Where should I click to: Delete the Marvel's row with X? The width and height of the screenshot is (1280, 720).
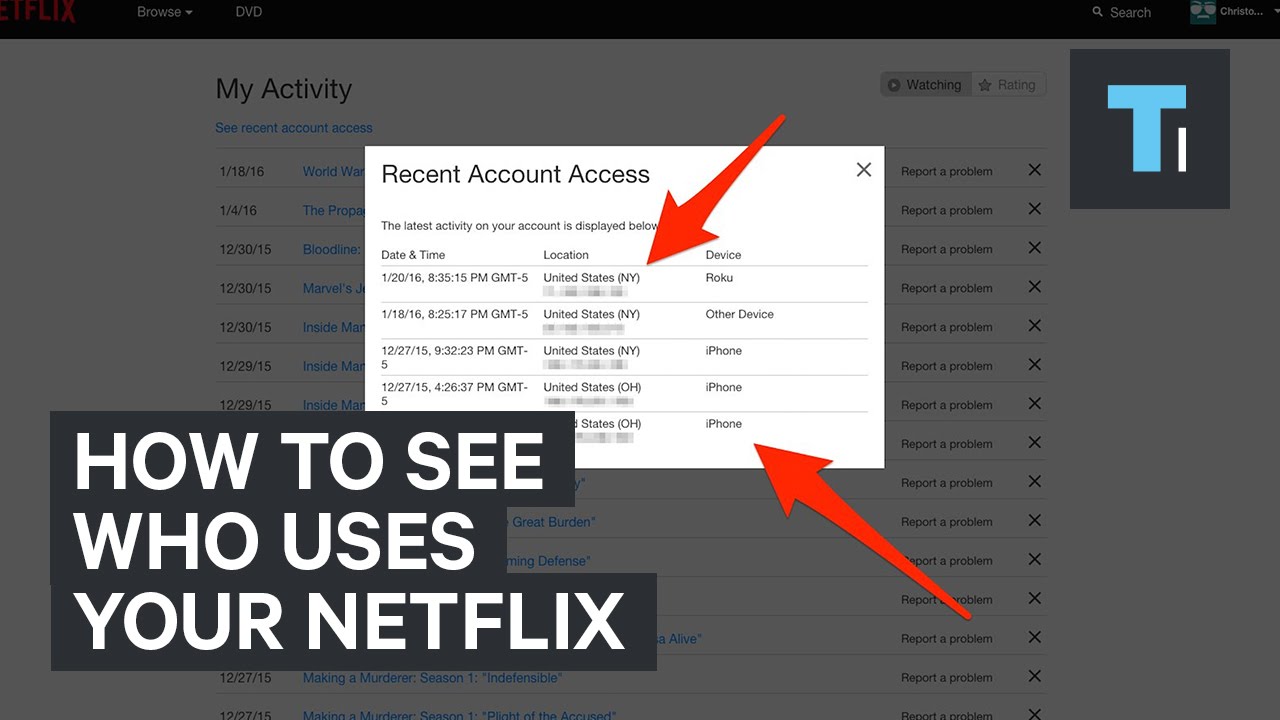pos(1035,287)
